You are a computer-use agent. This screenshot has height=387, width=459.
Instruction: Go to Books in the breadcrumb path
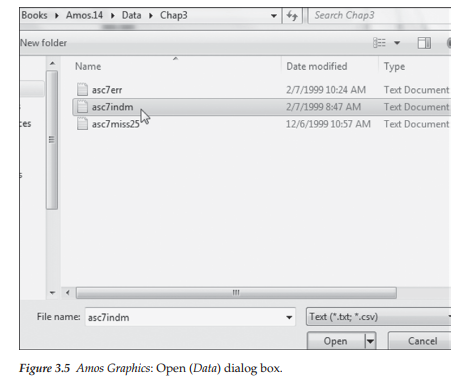click(x=34, y=15)
